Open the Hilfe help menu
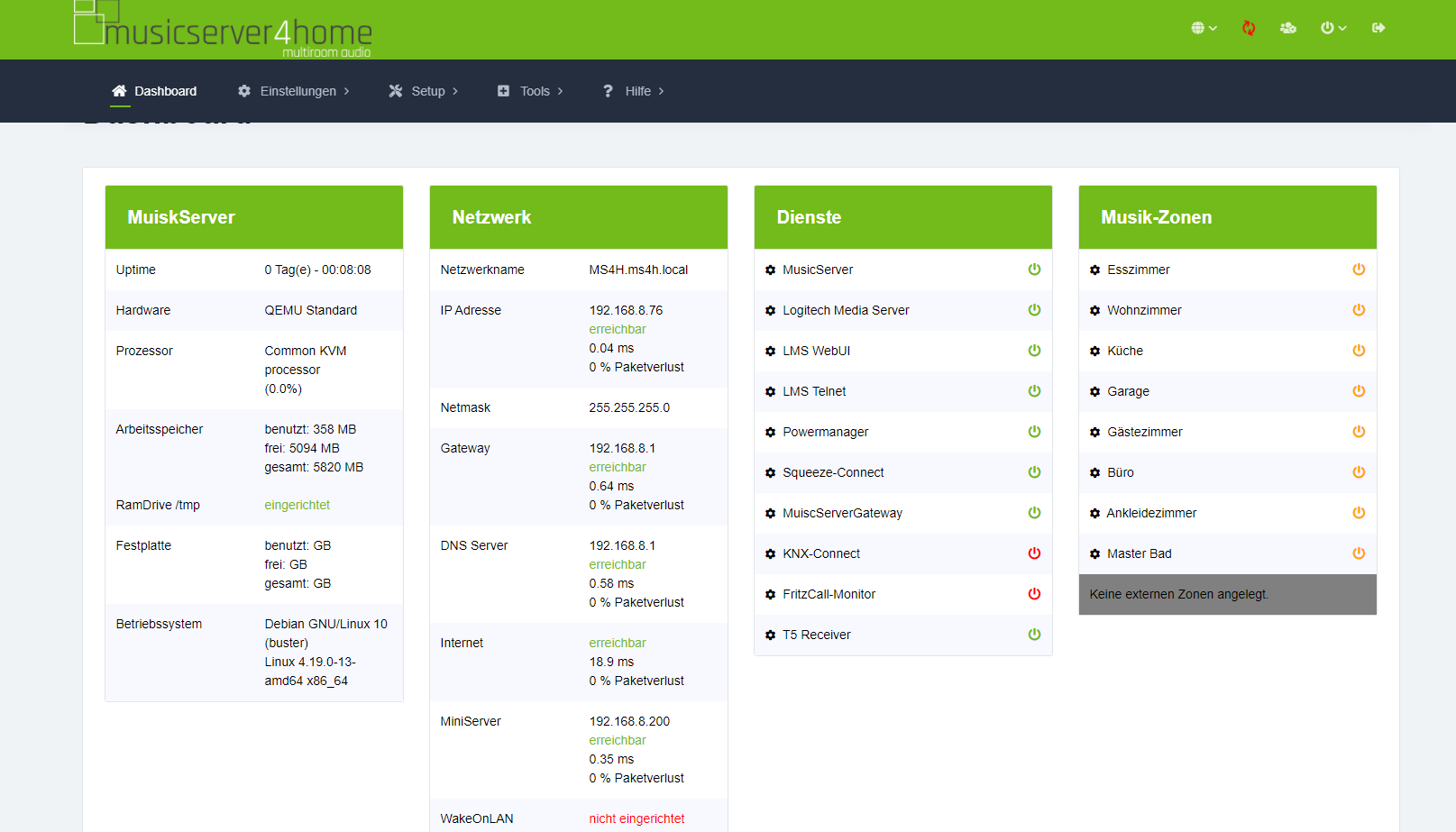The height and width of the screenshot is (832, 1456). 633,91
